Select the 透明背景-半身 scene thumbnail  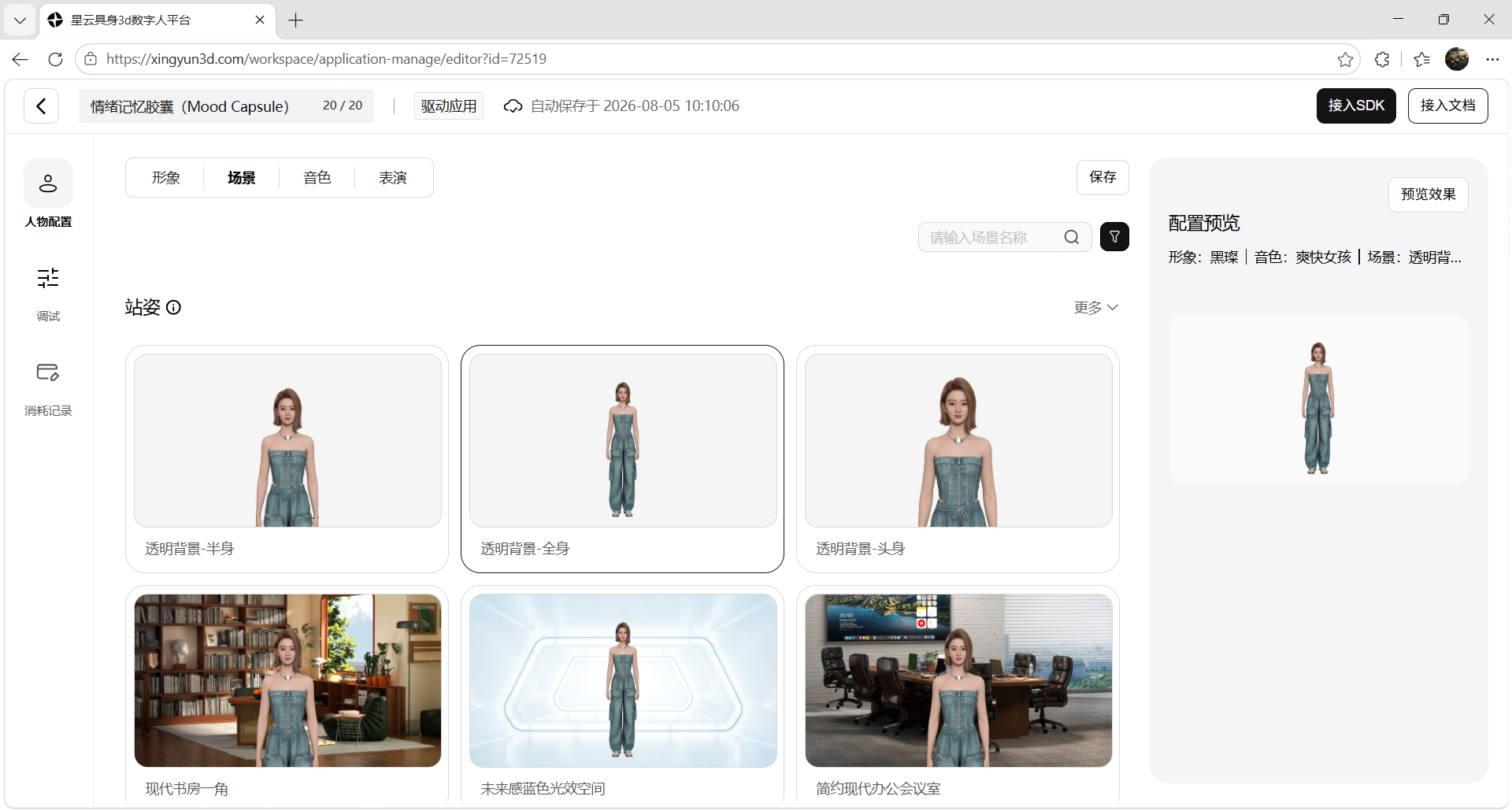pyautogui.click(x=287, y=440)
